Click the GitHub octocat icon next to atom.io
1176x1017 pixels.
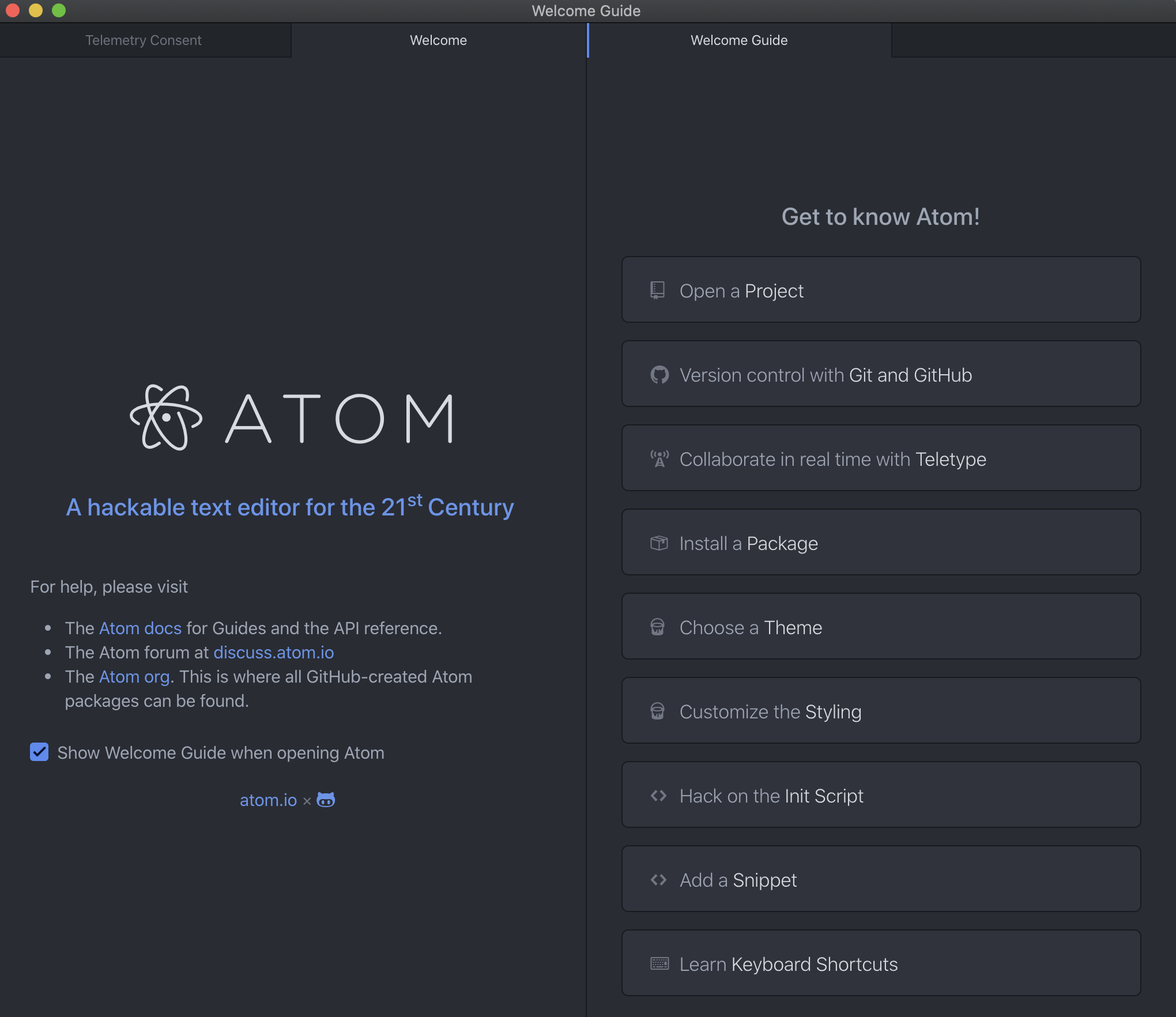(326, 800)
